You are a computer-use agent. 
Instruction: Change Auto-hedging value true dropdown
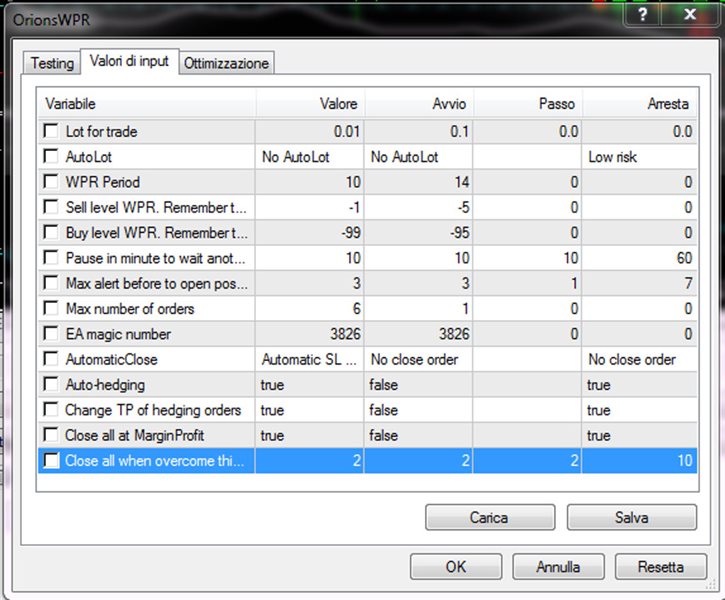point(309,385)
